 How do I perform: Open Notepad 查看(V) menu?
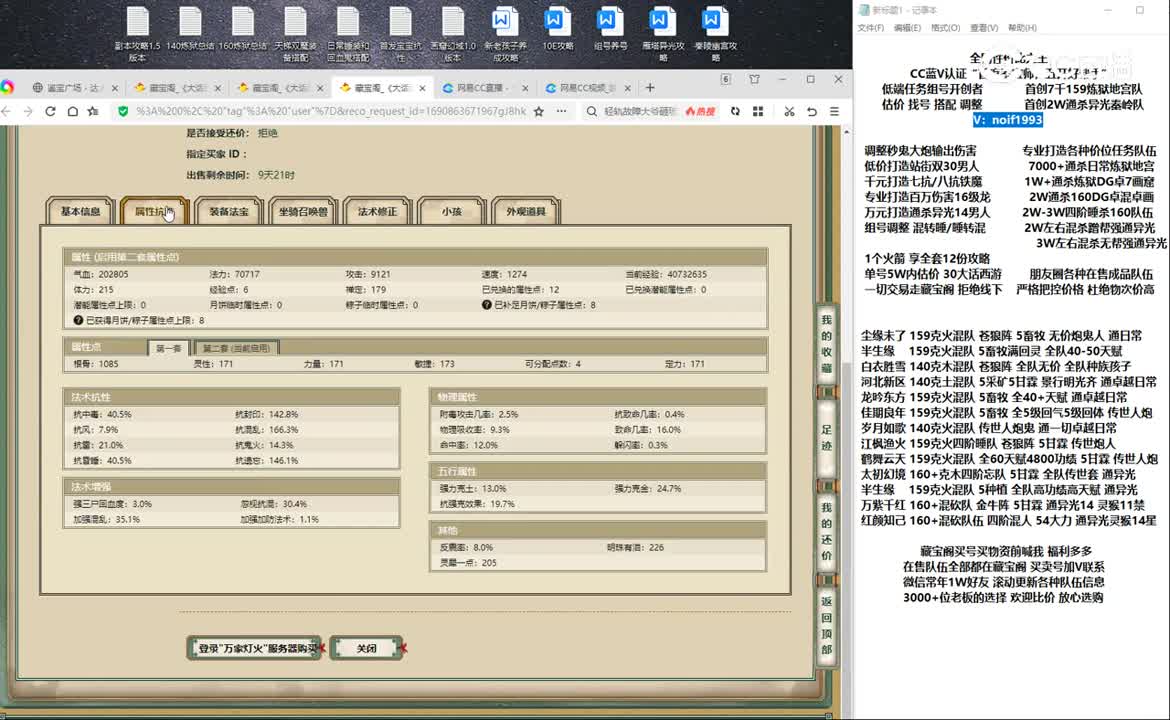click(984, 28)
